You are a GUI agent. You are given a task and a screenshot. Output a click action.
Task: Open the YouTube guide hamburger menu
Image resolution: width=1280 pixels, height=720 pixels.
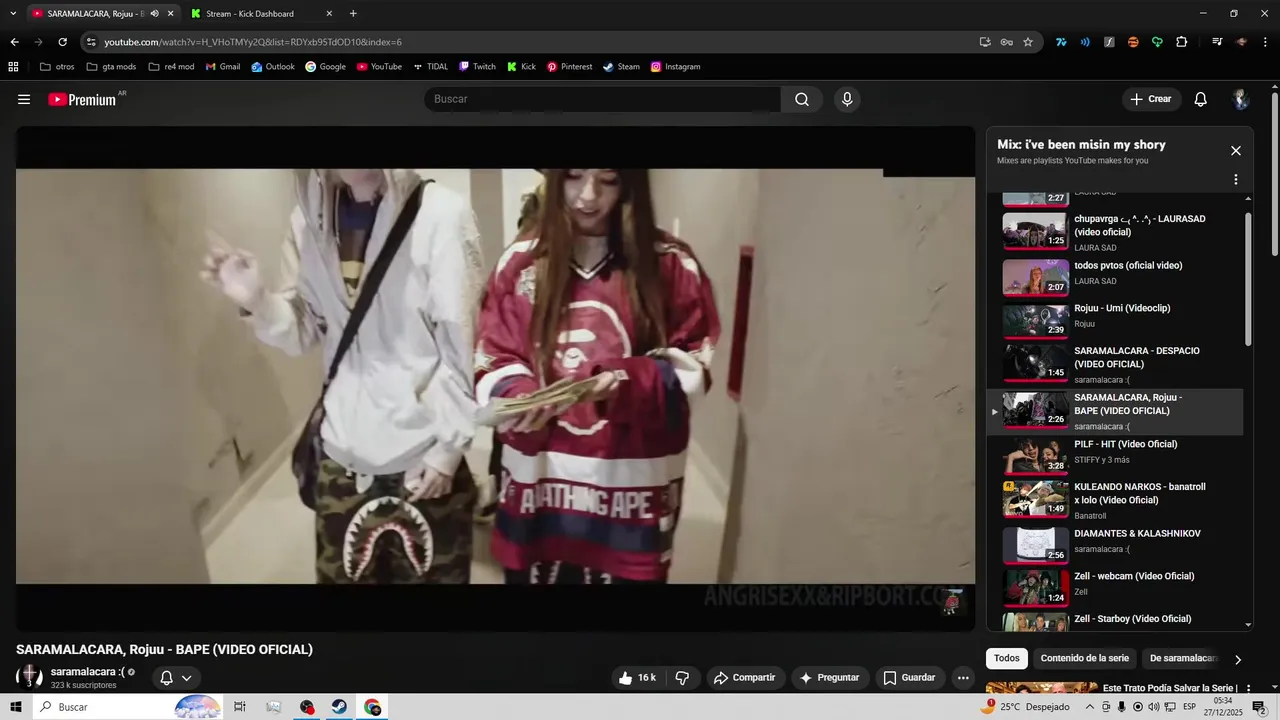click(24, 99)
